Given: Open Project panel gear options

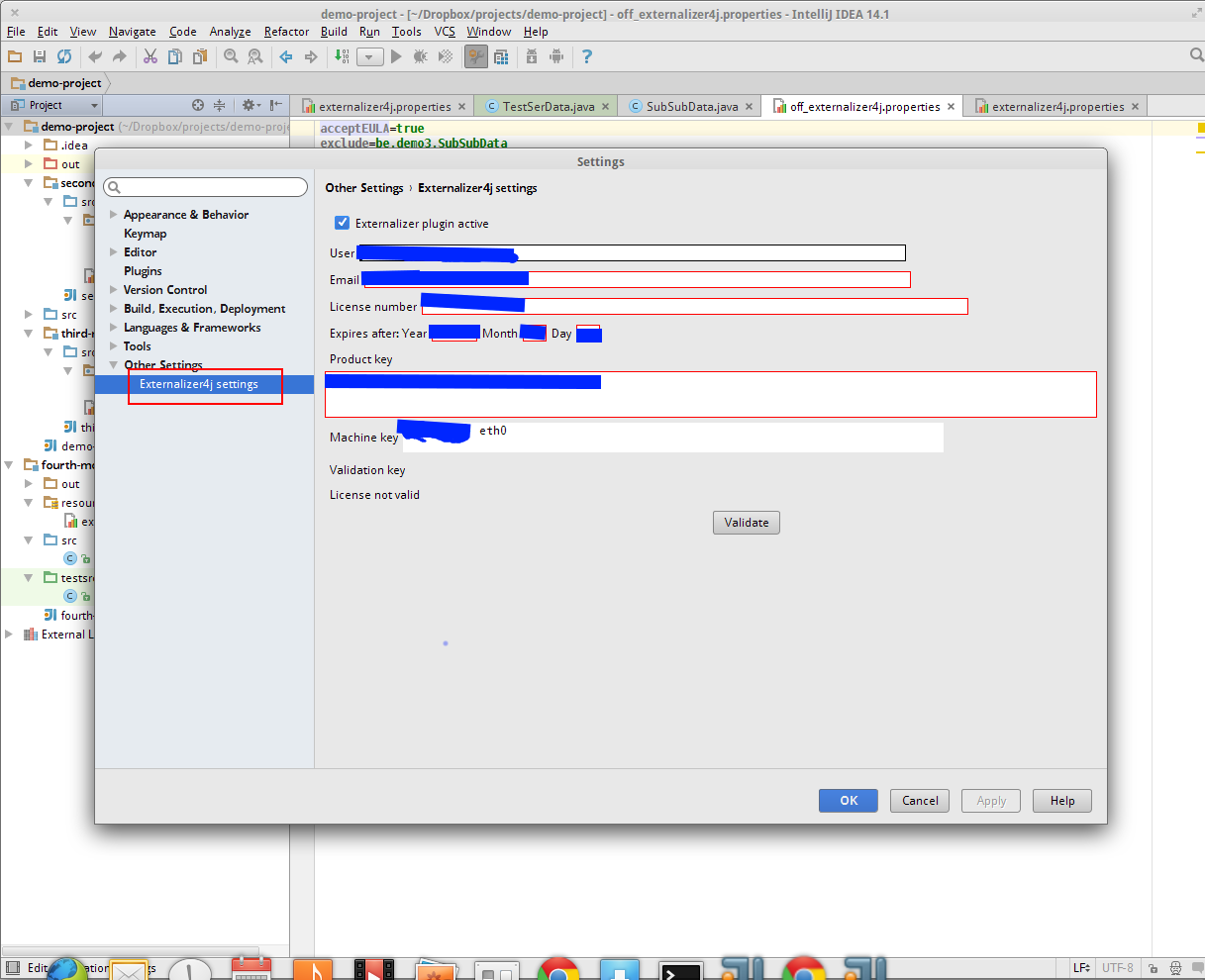Looking at the screenshot, I should 250,105.
